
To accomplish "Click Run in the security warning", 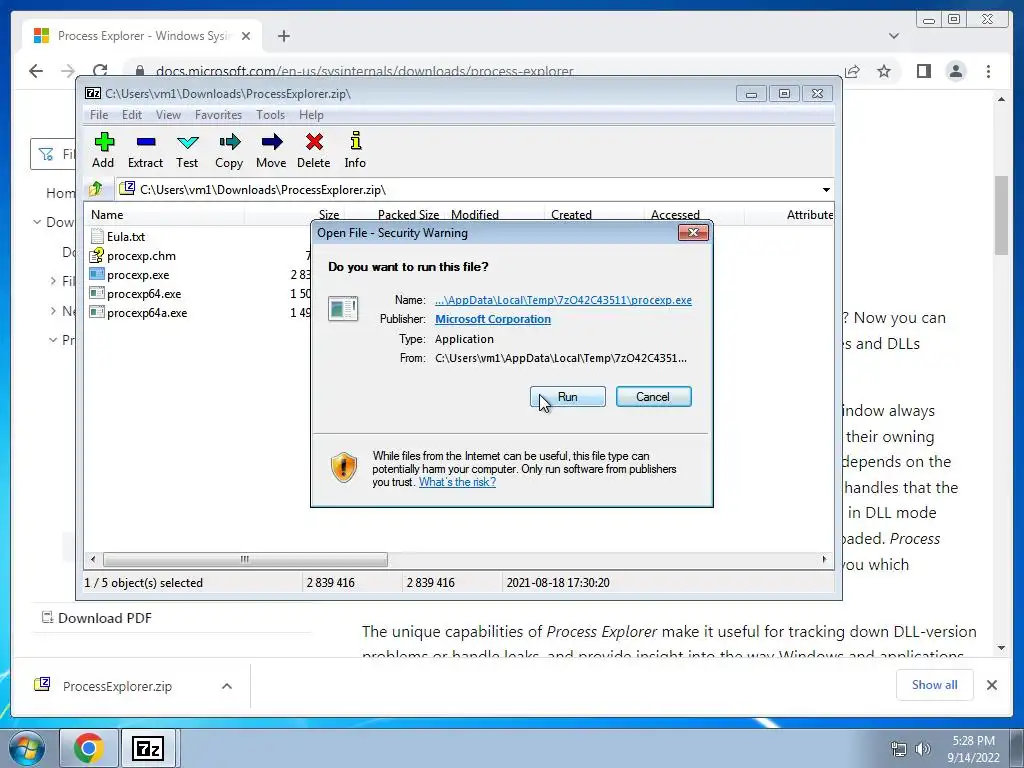I will pos(568,396).
